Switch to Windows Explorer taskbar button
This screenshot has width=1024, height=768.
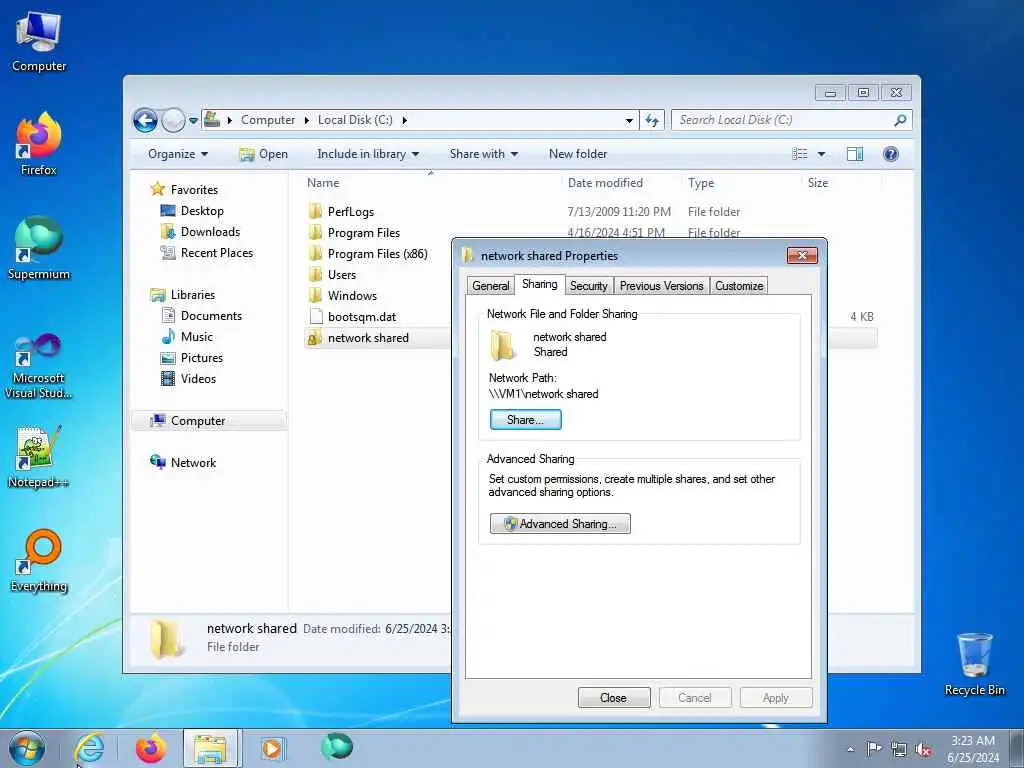[212, 748]
